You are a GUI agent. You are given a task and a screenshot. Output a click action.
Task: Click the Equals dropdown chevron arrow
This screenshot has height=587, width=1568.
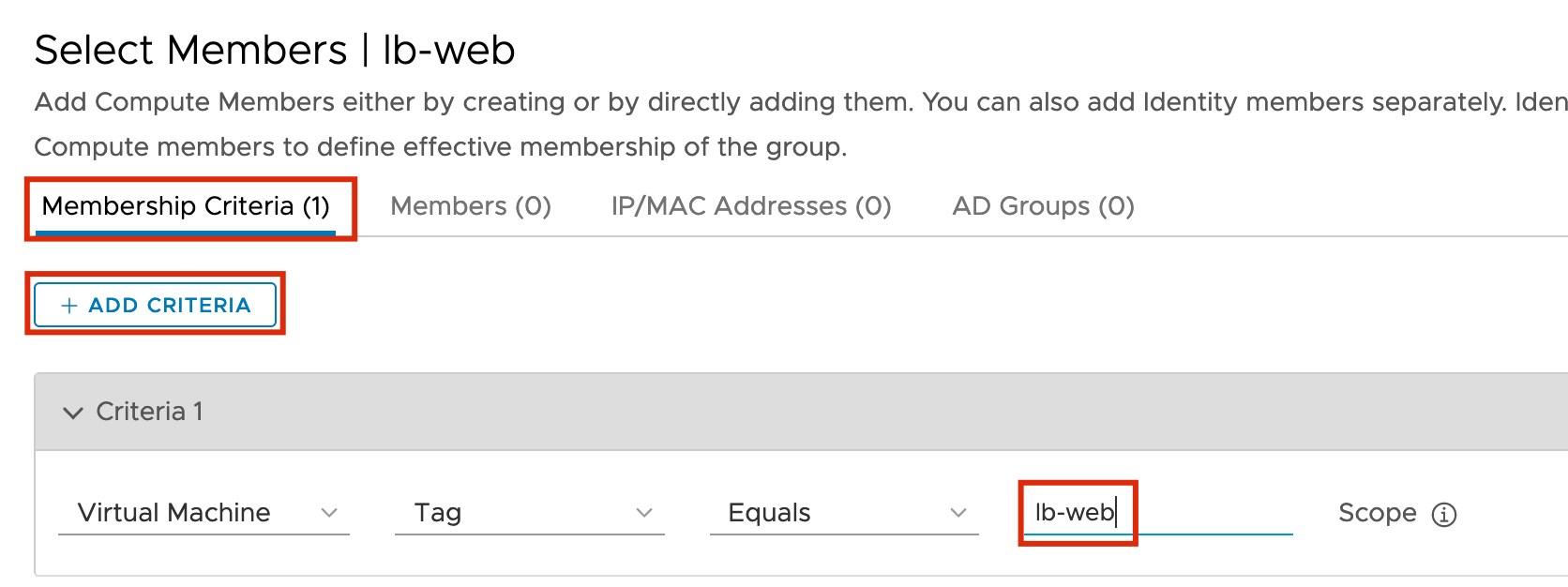point(957,513)
